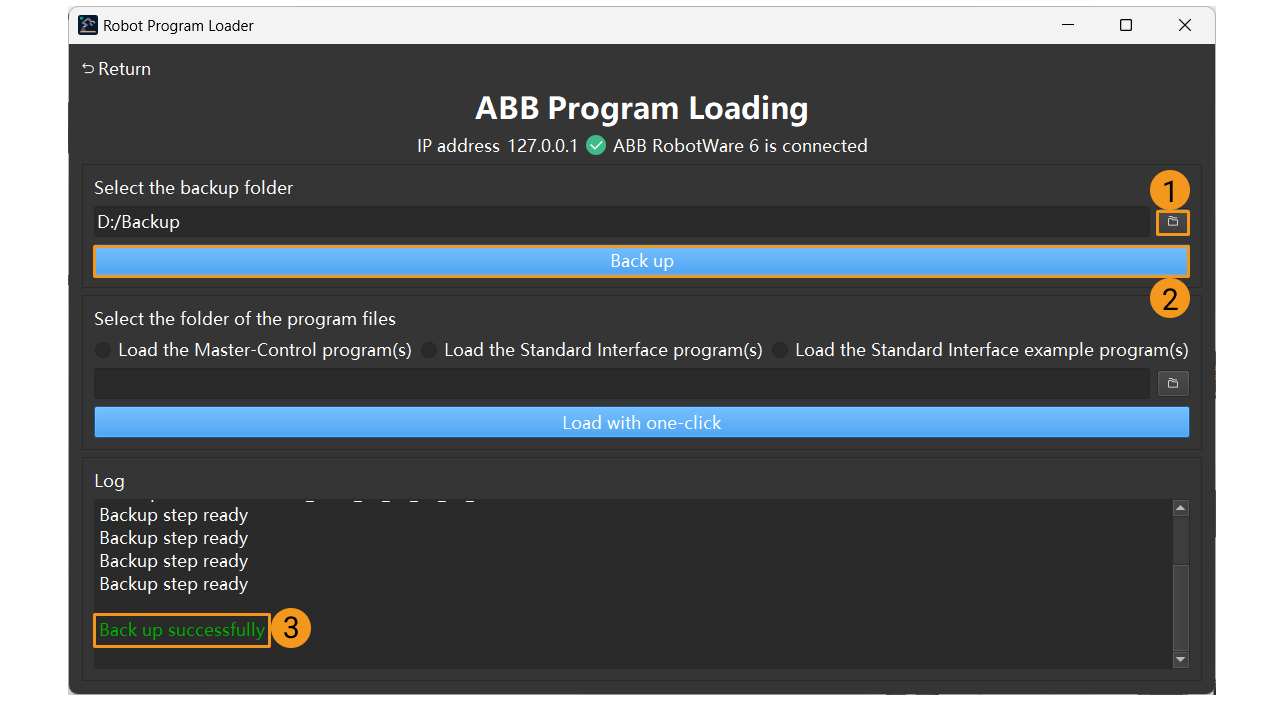Click the green RobotWare connected checkmark icon
The width and height of the screenshot is (1275, 728).
(595, 145)
